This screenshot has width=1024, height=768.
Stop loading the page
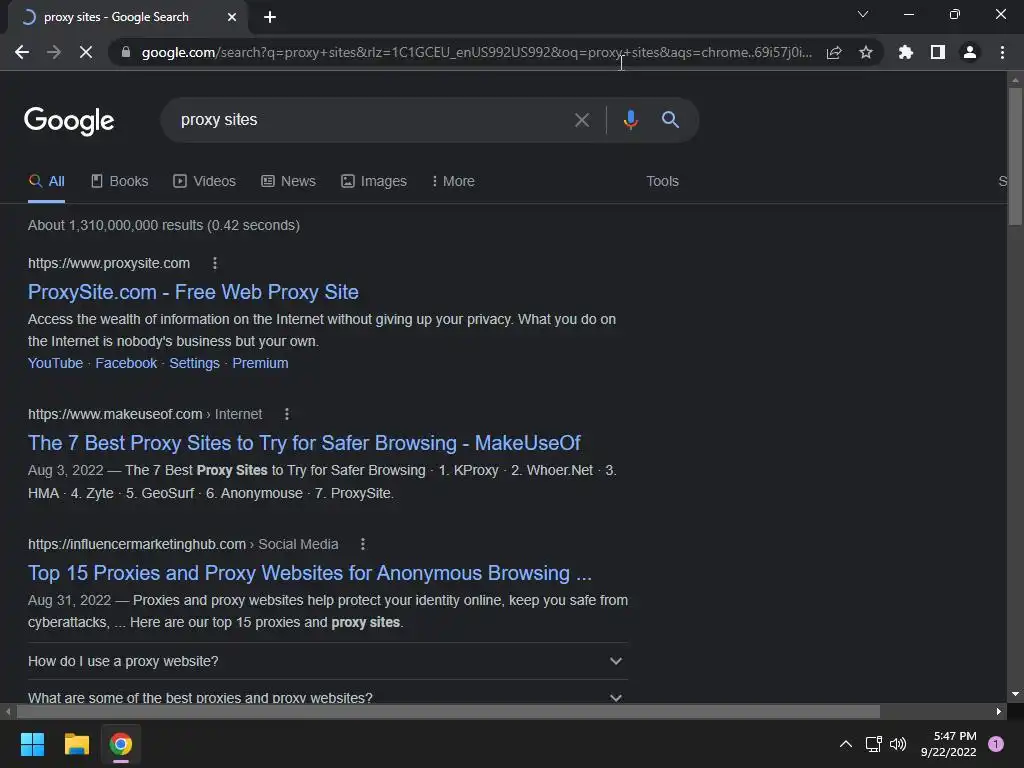pyautogui.click(x=86, y=52)
